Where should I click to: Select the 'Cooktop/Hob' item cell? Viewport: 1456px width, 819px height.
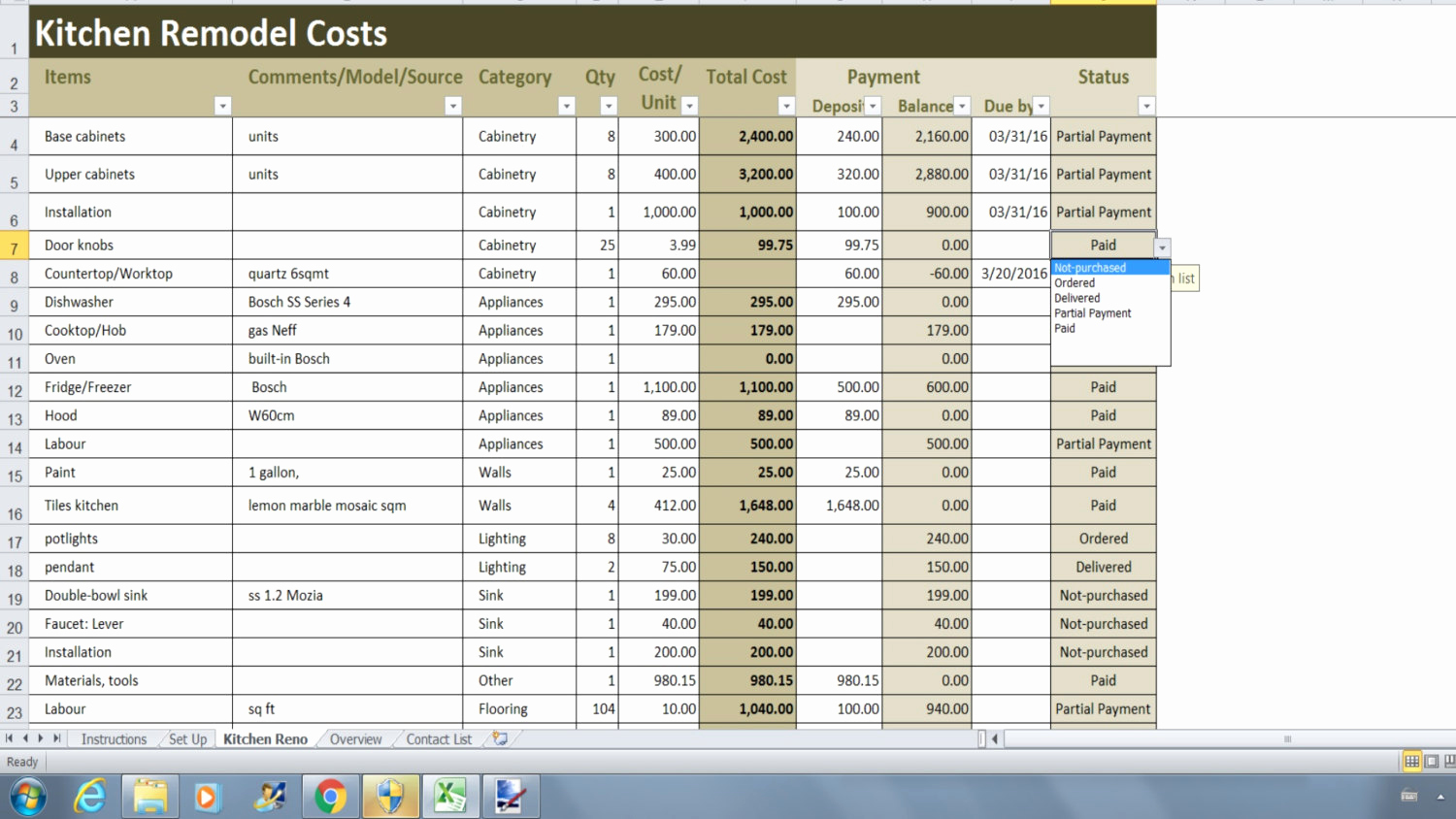click(x=131, y=331)
